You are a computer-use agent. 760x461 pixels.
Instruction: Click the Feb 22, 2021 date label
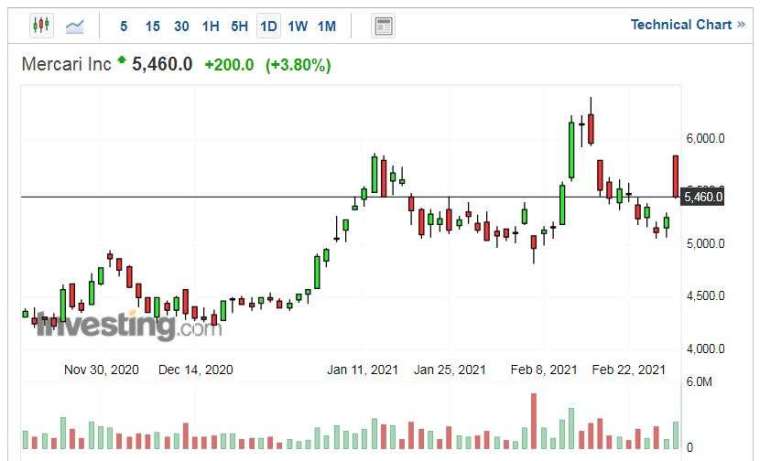click(x=629, y=370)
